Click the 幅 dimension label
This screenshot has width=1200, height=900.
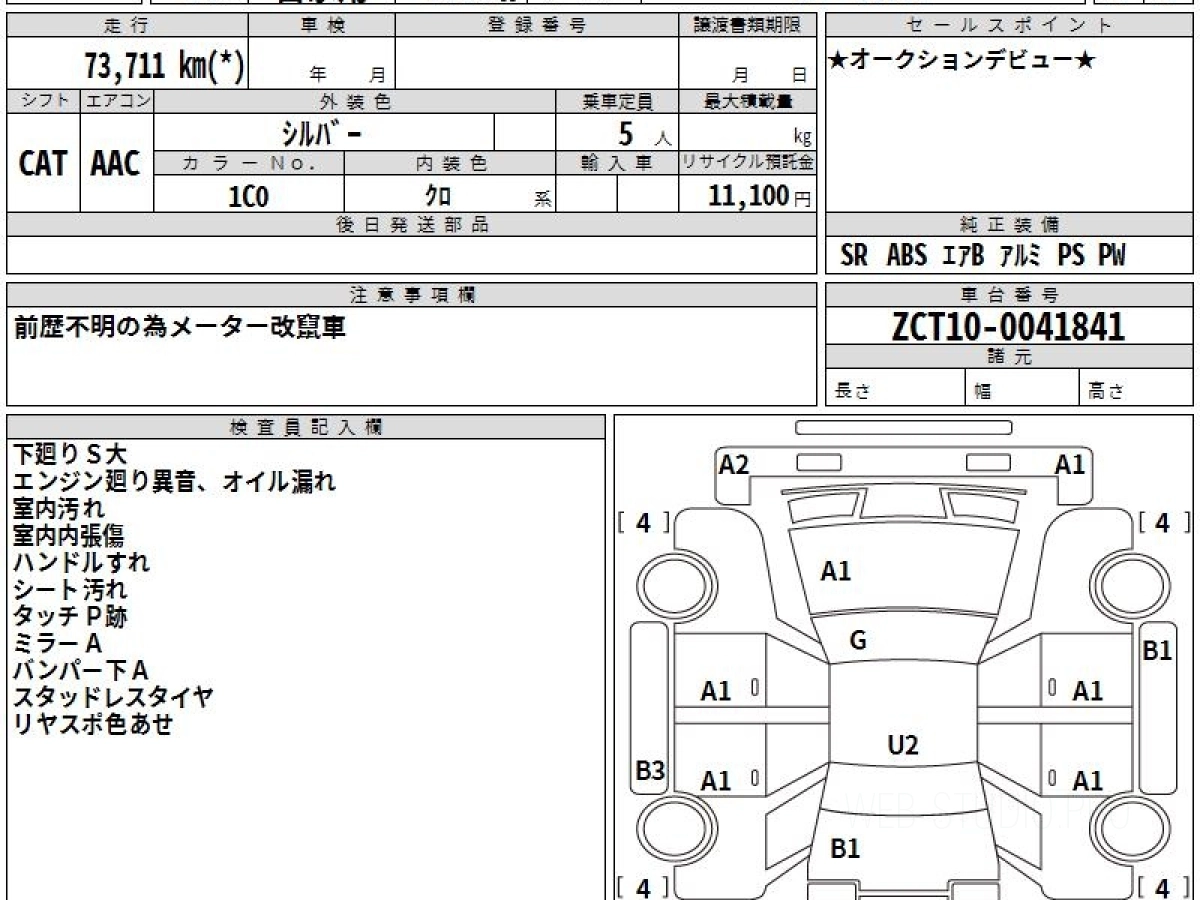tap(983, 392)
